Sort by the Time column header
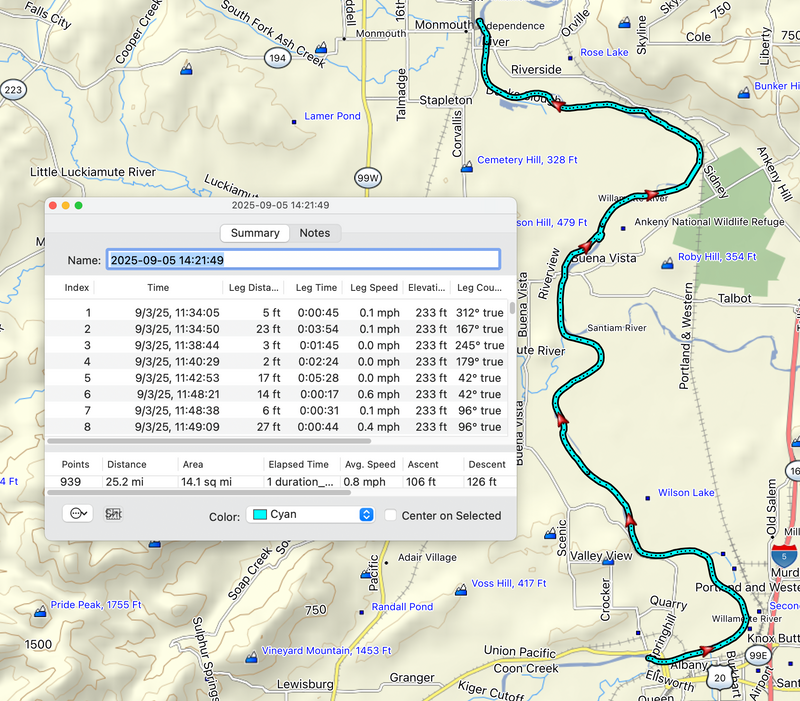This screenshot has height=701, width=800. (x=158, y=288)
